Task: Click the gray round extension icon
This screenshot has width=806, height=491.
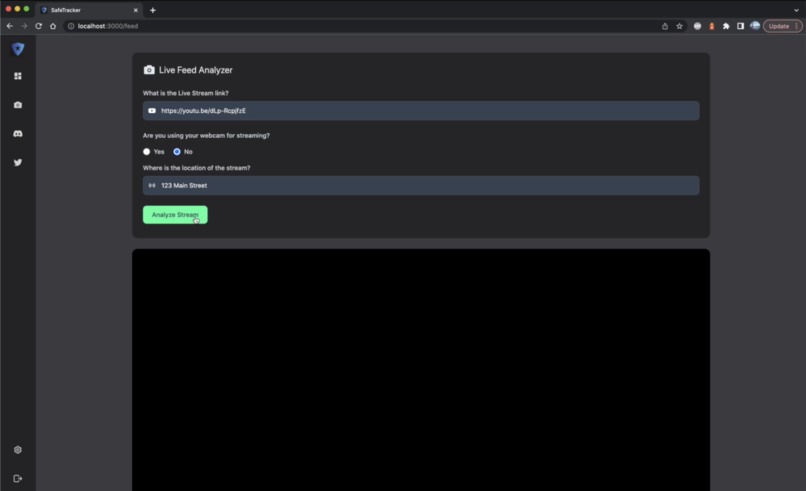Action: click(x=698, y=26)
